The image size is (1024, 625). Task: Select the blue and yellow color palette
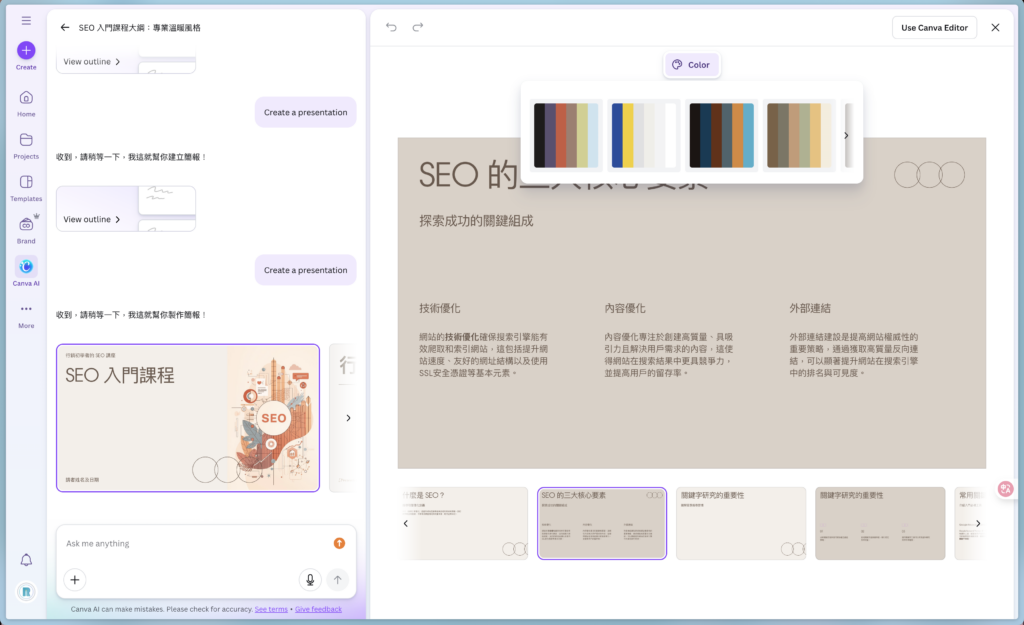645,135
